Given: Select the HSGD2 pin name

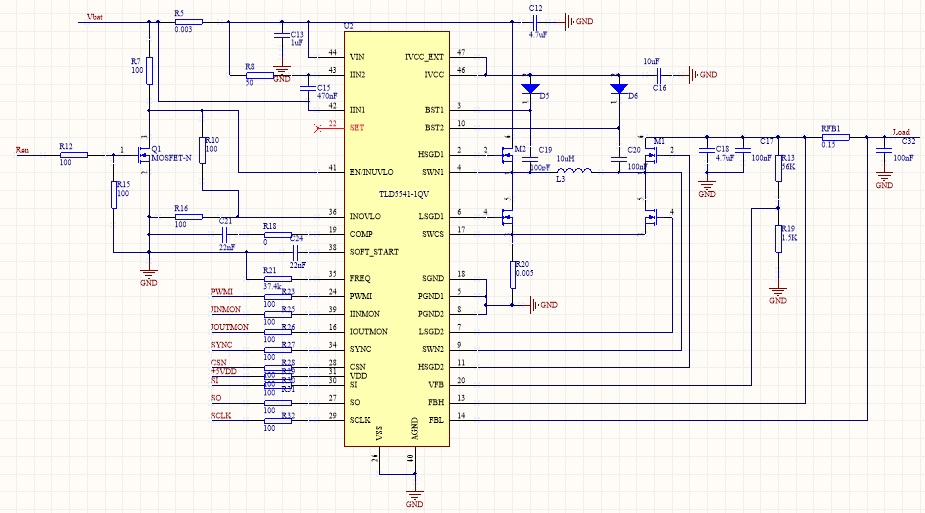Looking at the screenshot, I should [x=431, y=367].
